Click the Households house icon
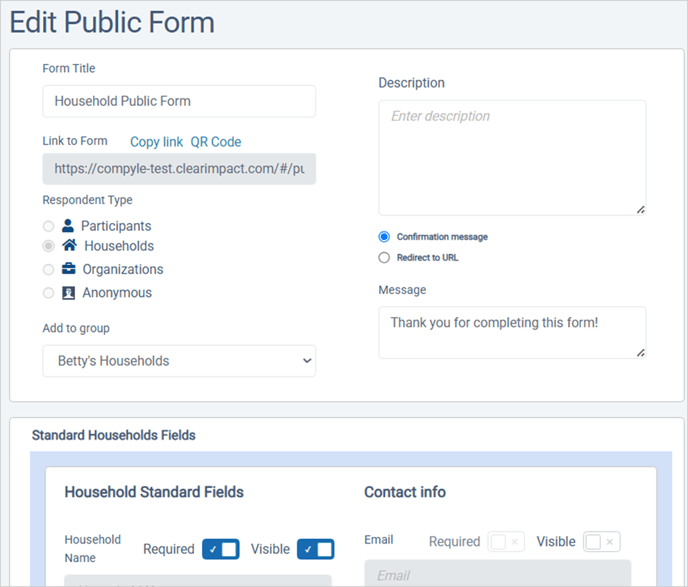 click(69, 245)
